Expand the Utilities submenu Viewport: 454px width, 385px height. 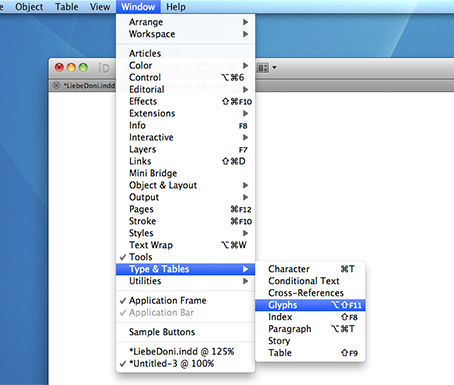tap(185, 281)
